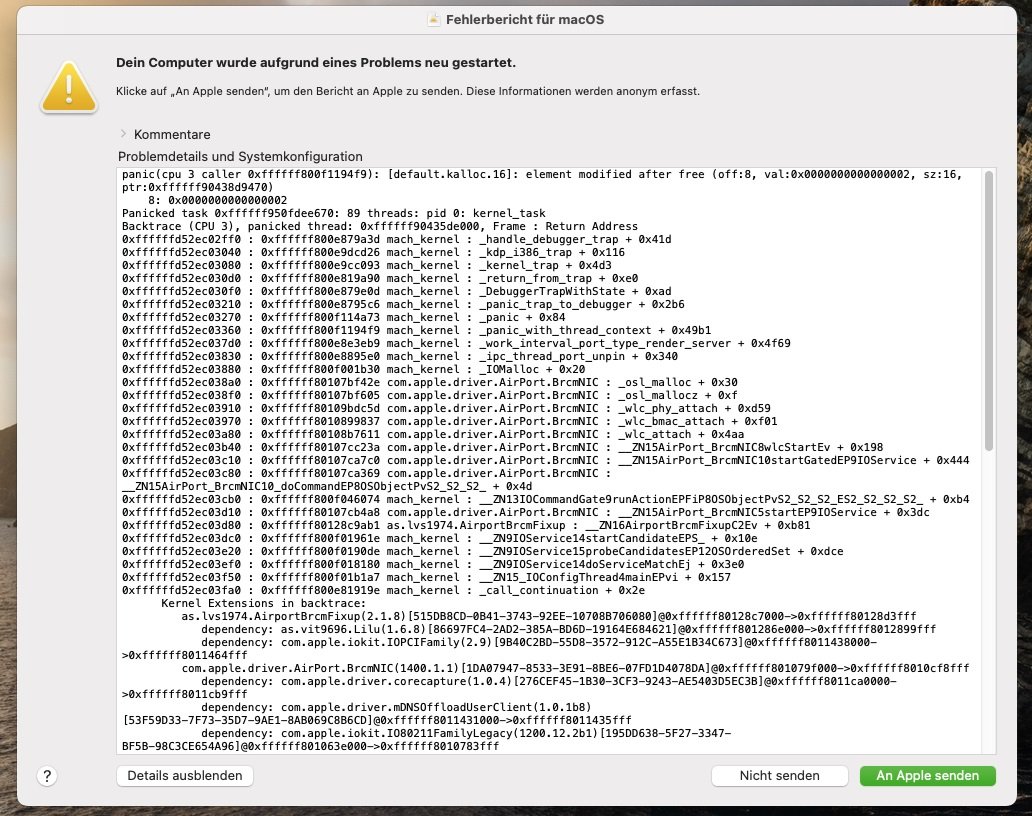This screenshot has width=1032, height=816.
Task: Expand the Kommentare section
Action: (x=123, y=134)
